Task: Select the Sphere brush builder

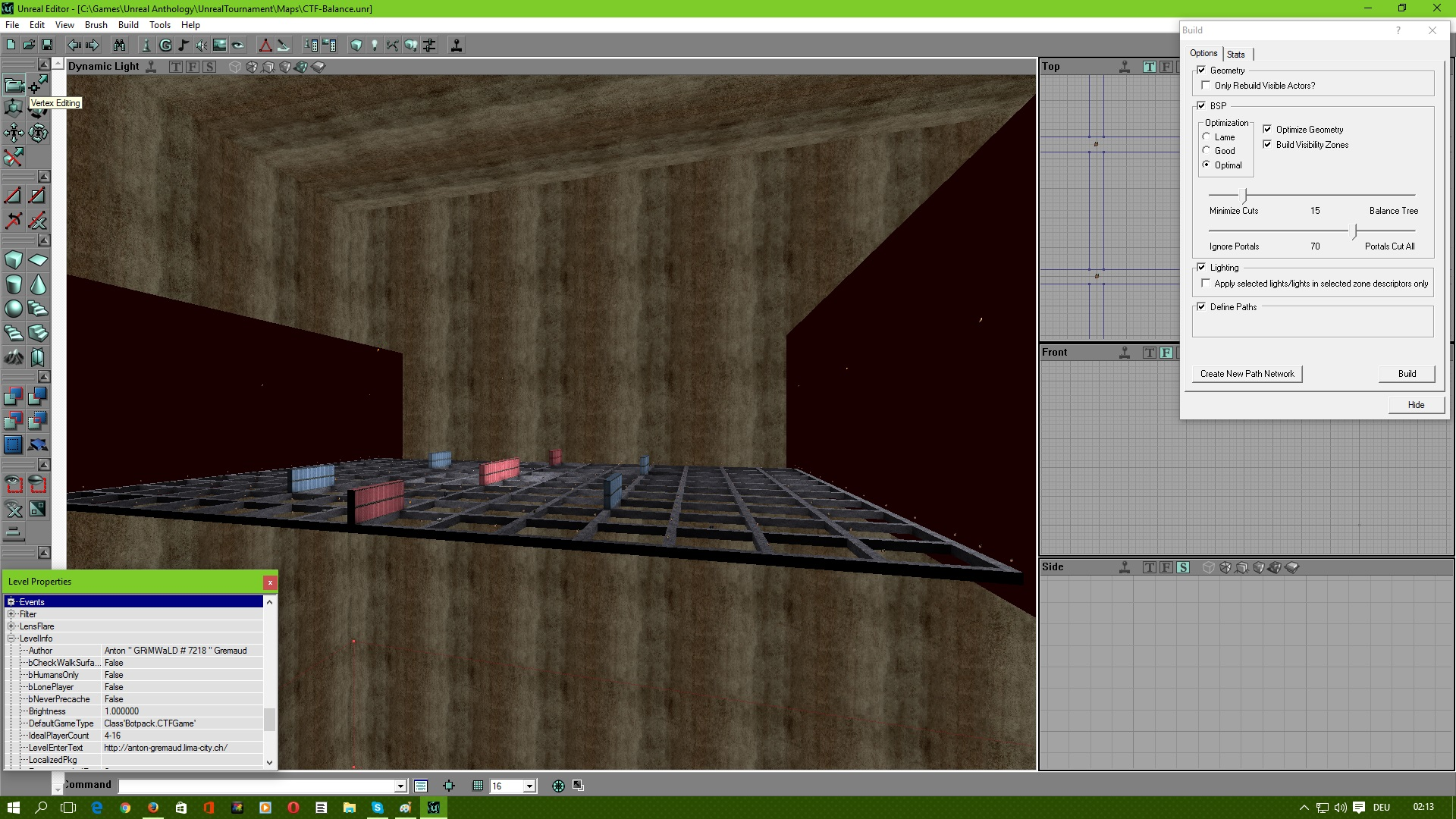Action: pos(14,309)
